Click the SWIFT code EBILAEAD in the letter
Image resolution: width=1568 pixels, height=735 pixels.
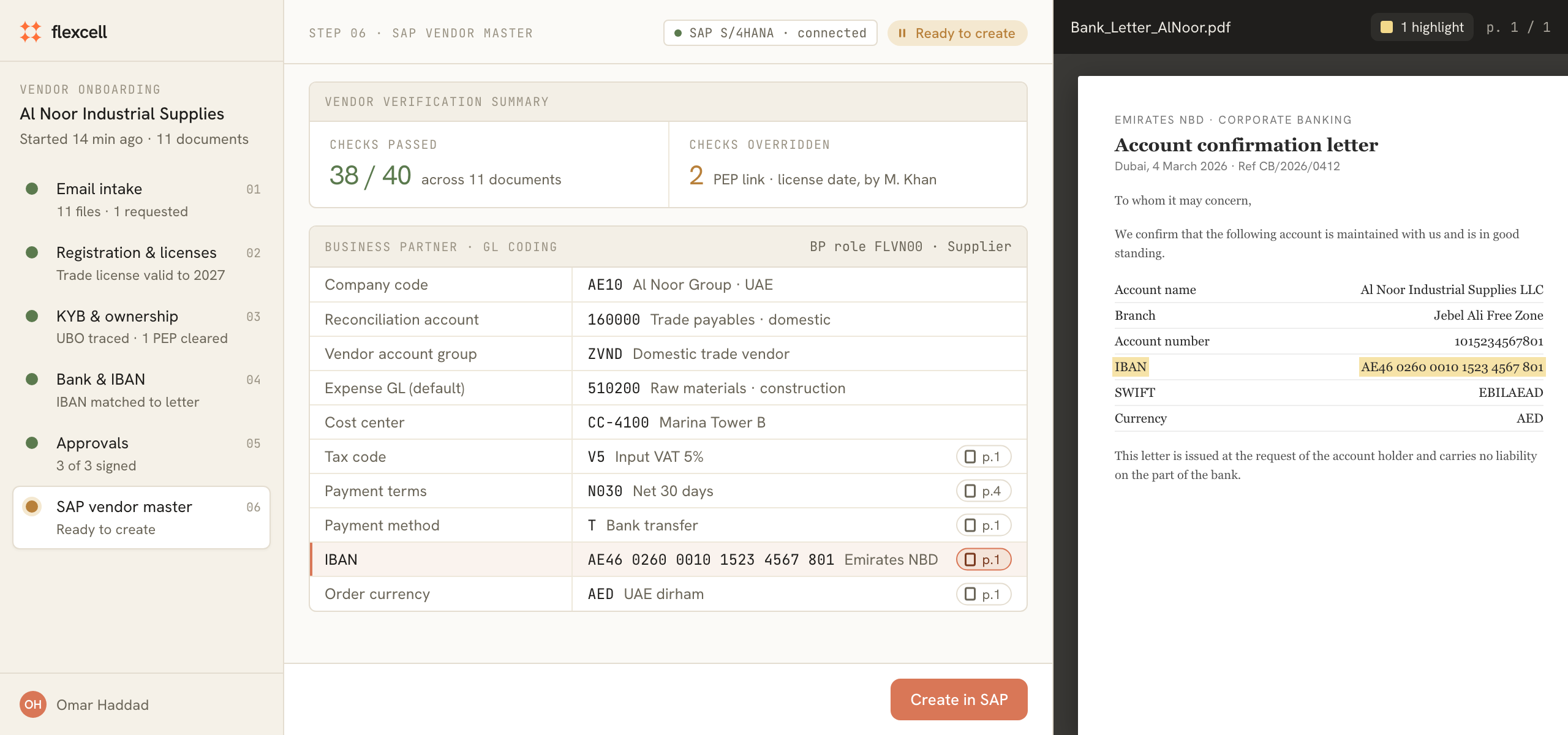(1510, 392)
